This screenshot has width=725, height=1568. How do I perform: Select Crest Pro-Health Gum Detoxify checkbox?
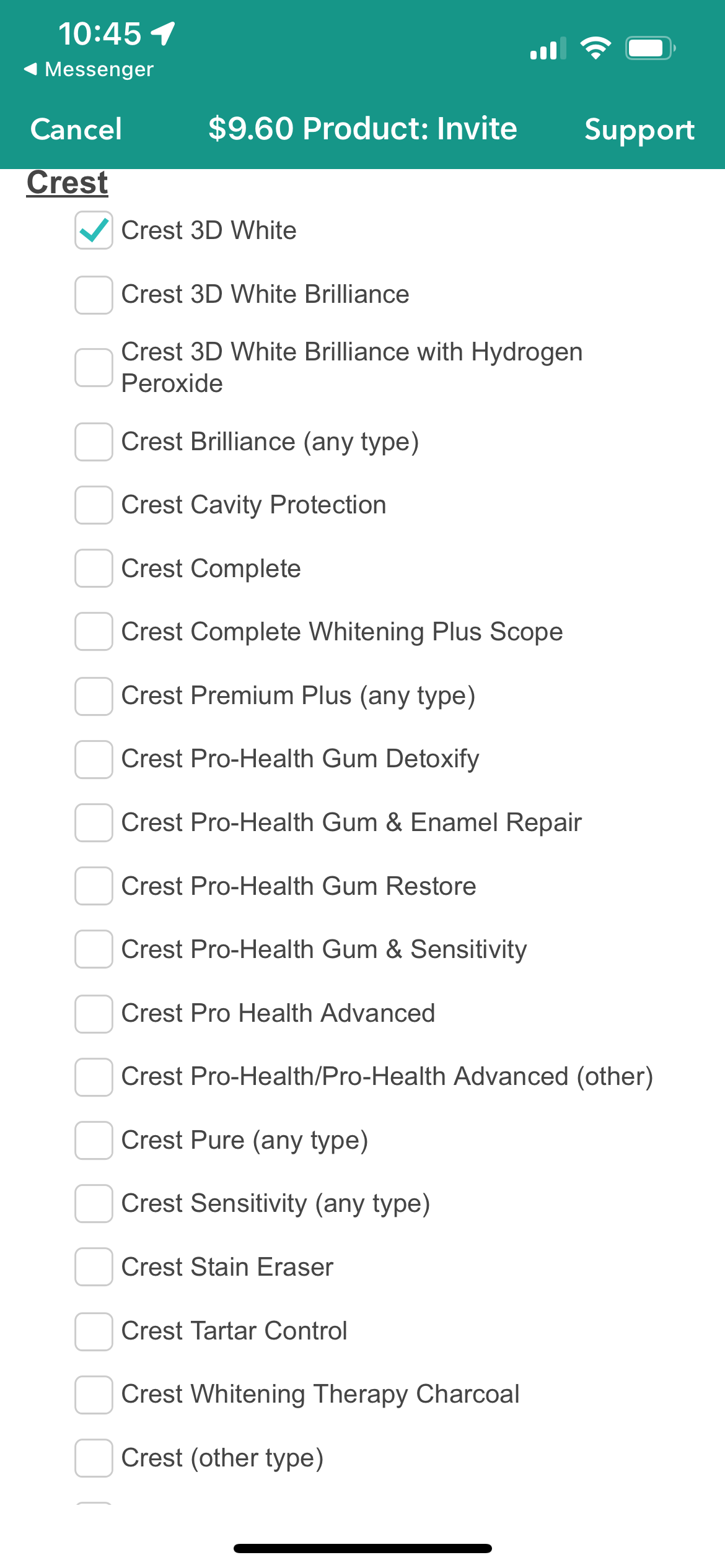point(94,759)
